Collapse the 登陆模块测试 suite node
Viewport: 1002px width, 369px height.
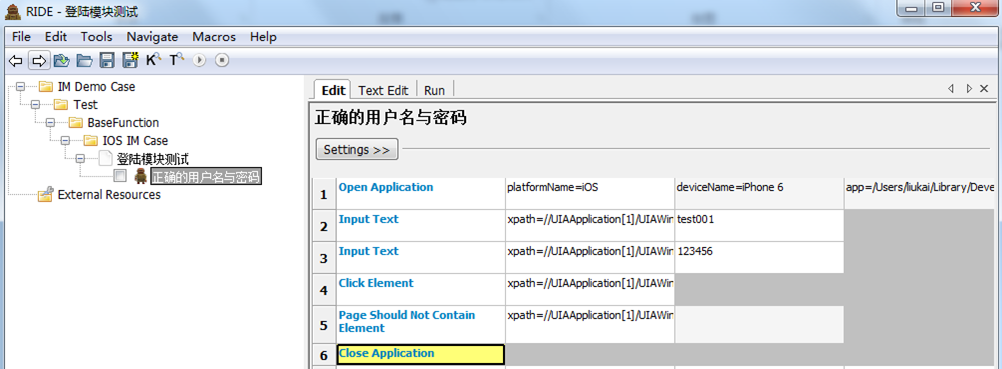coord(81,158)
